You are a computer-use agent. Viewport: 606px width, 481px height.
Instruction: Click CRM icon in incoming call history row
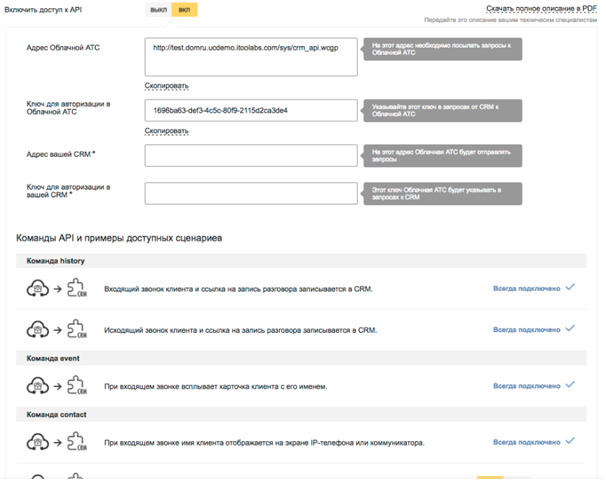(x=74, y=289)
